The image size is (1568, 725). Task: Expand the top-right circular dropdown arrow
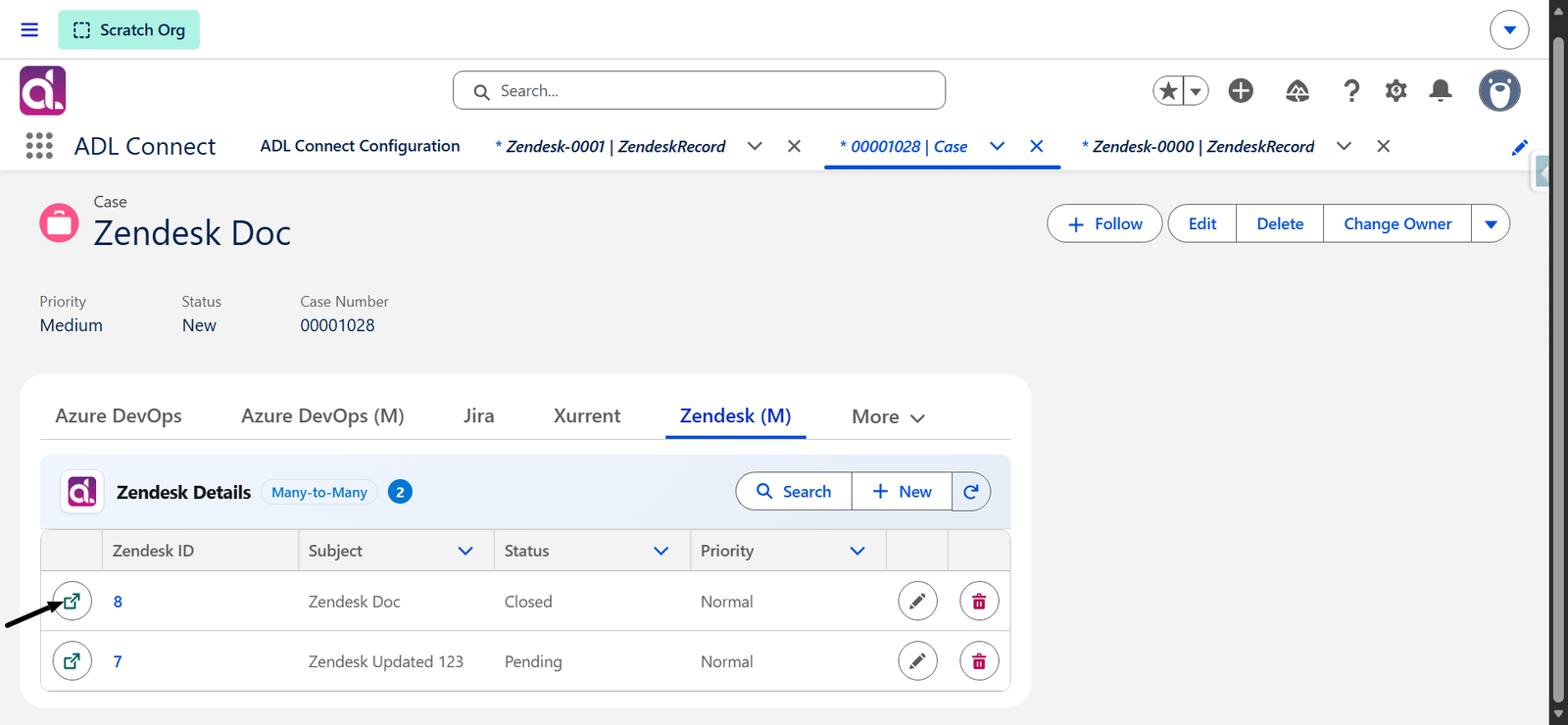coord(1509,29)
